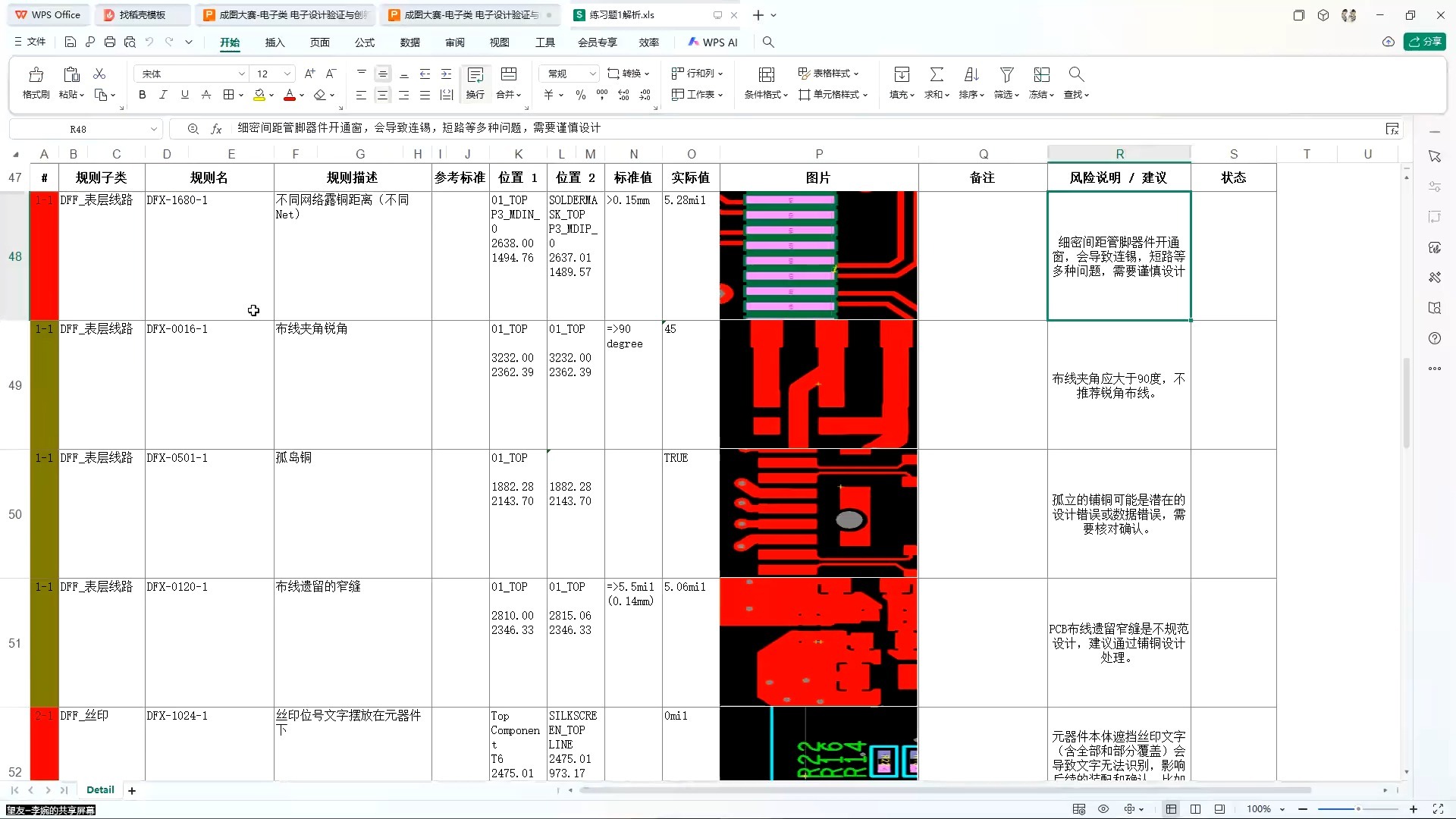Toggle underline formatting
The height and width of the screenshot is (819, 1456).
click(184, 95)
